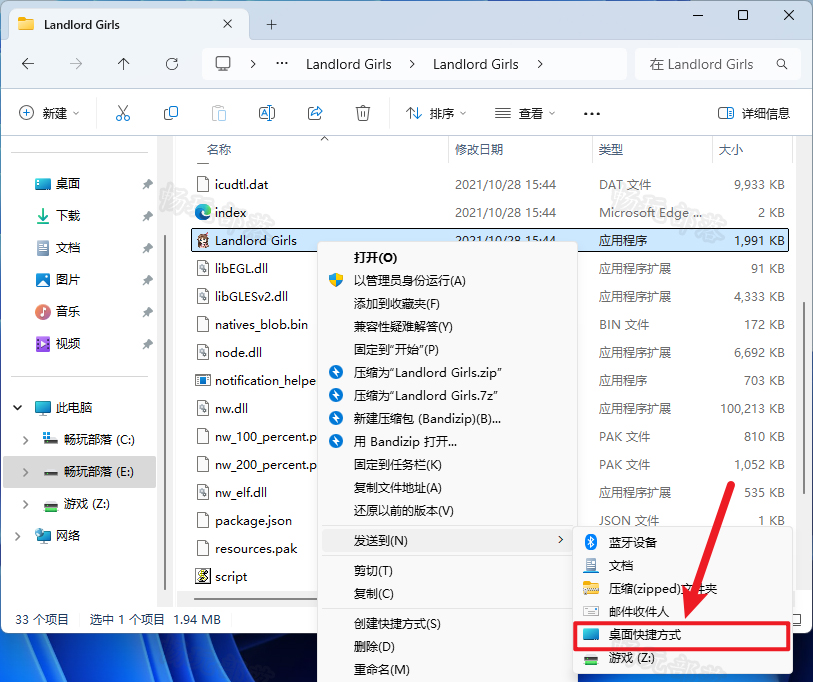This screenshot has width=813, height=682.
Task: Open the 发送到(N) submenu
Action: (x=447, y=540)
